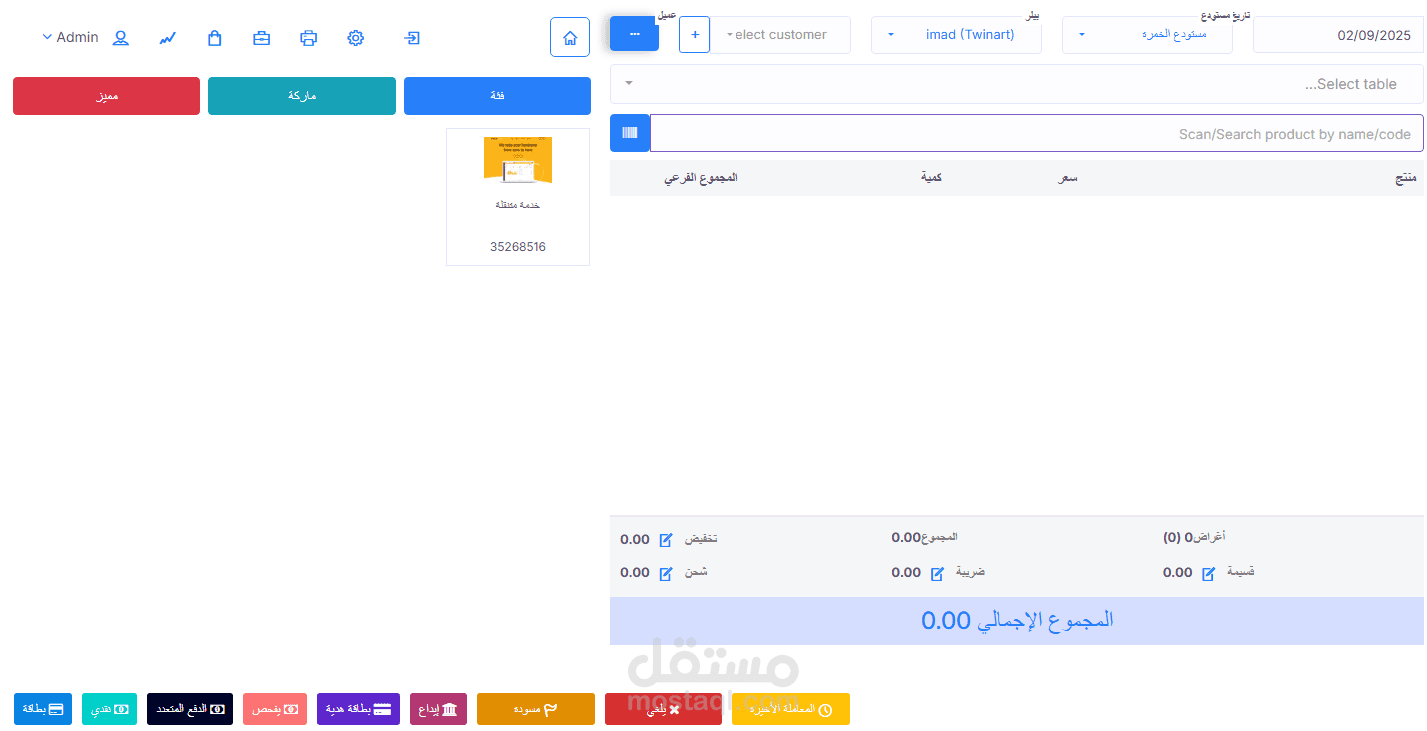Screen dimensions: 1427x731
Task: Switch to the ماركة brand tab
Action: [301, 95]
